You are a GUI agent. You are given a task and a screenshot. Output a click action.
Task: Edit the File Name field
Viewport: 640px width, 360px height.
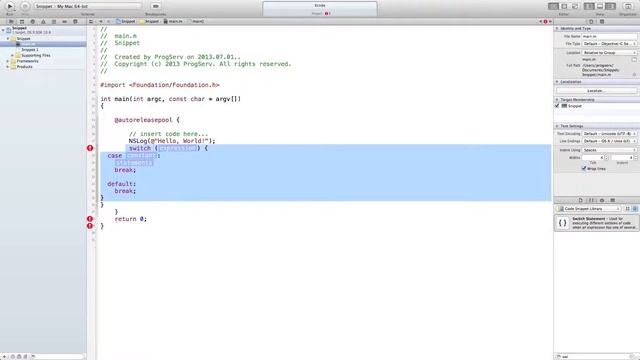(x=609, y=36)
